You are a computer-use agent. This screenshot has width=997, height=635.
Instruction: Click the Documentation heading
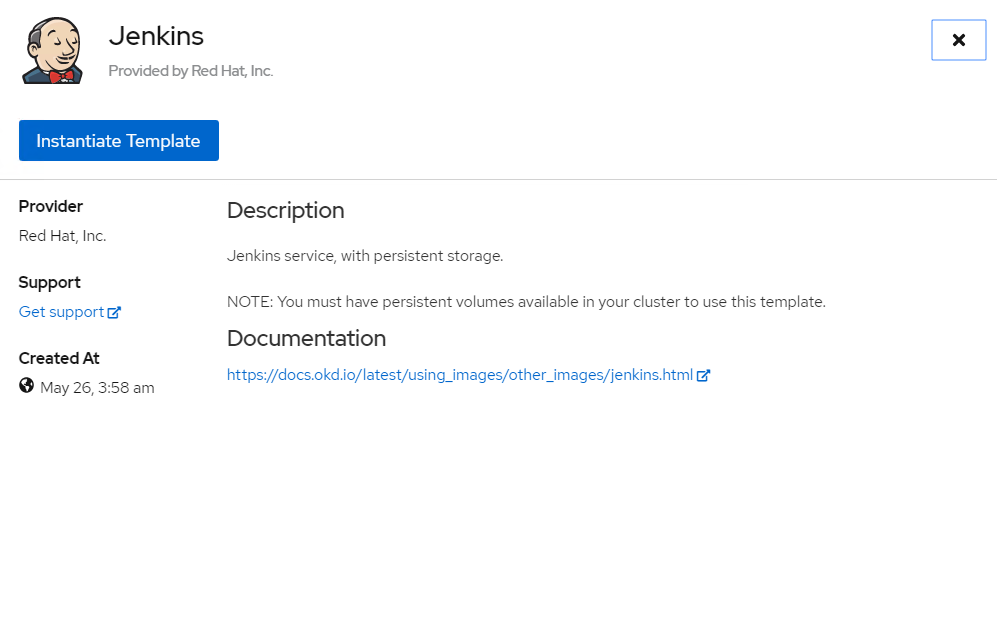pyautogui.click(x=306, y=338)
